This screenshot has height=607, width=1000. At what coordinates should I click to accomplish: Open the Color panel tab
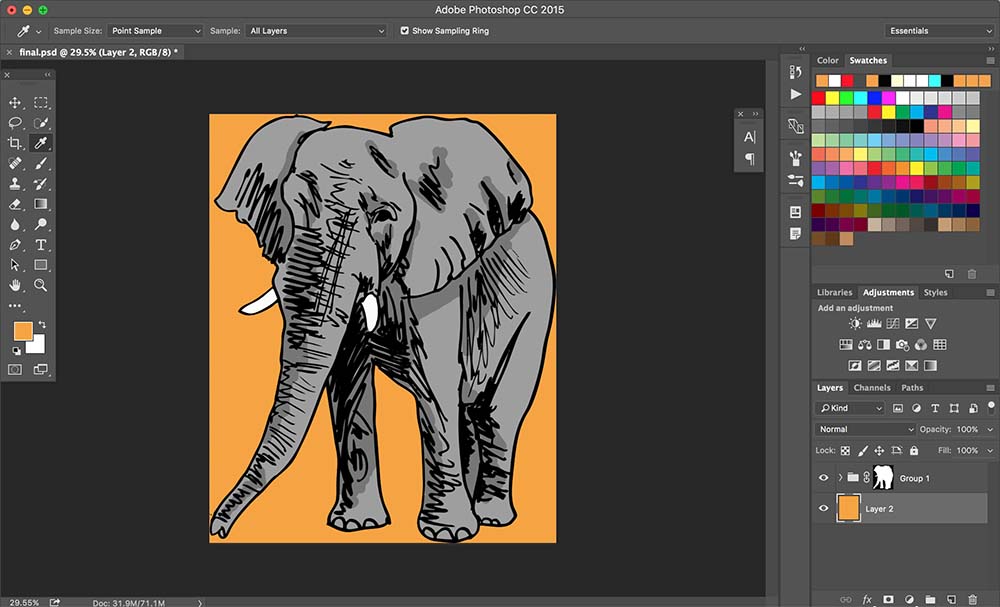(x=827, y=61)
